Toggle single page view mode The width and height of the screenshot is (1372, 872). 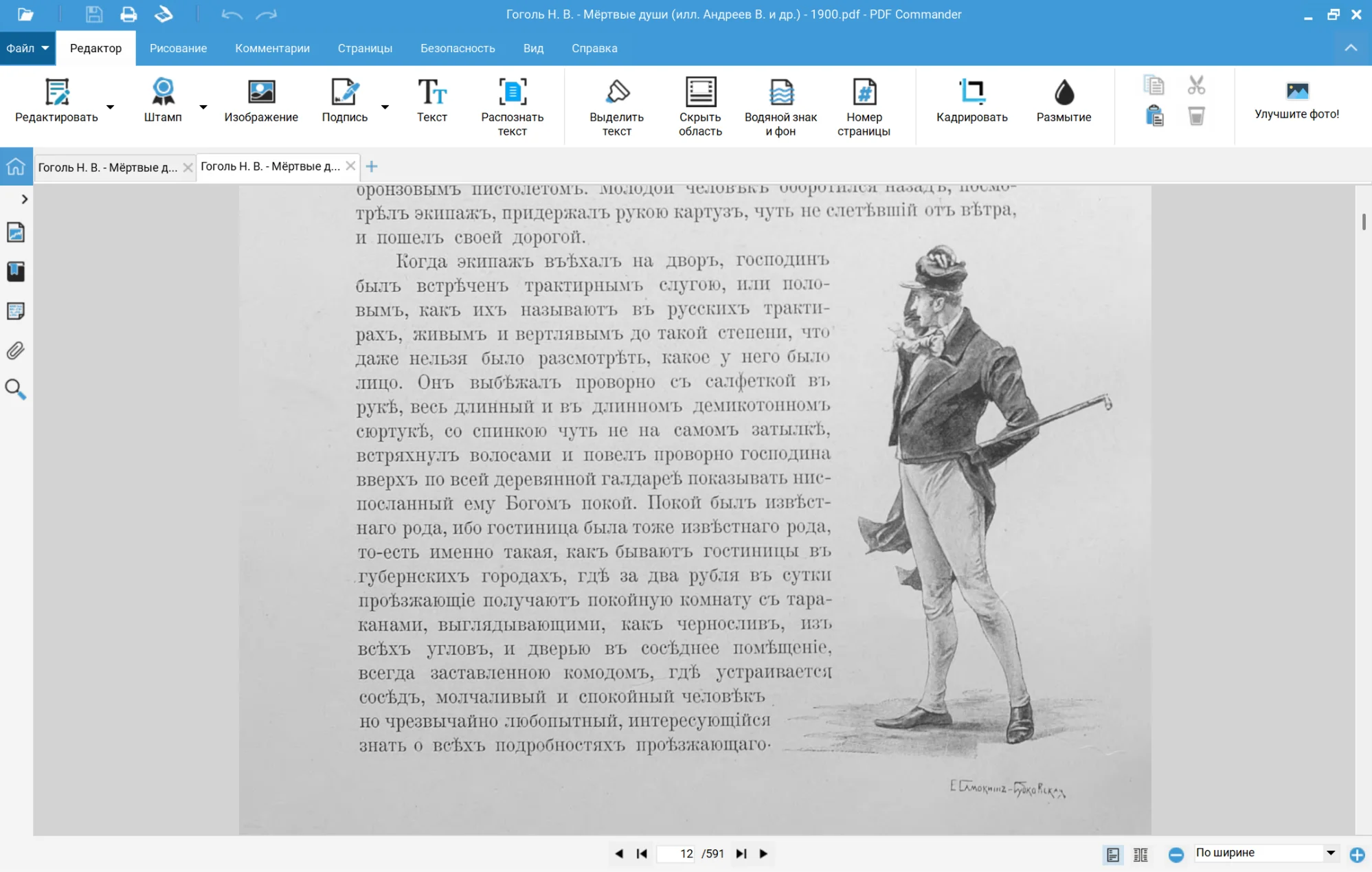coord(1113,854)
